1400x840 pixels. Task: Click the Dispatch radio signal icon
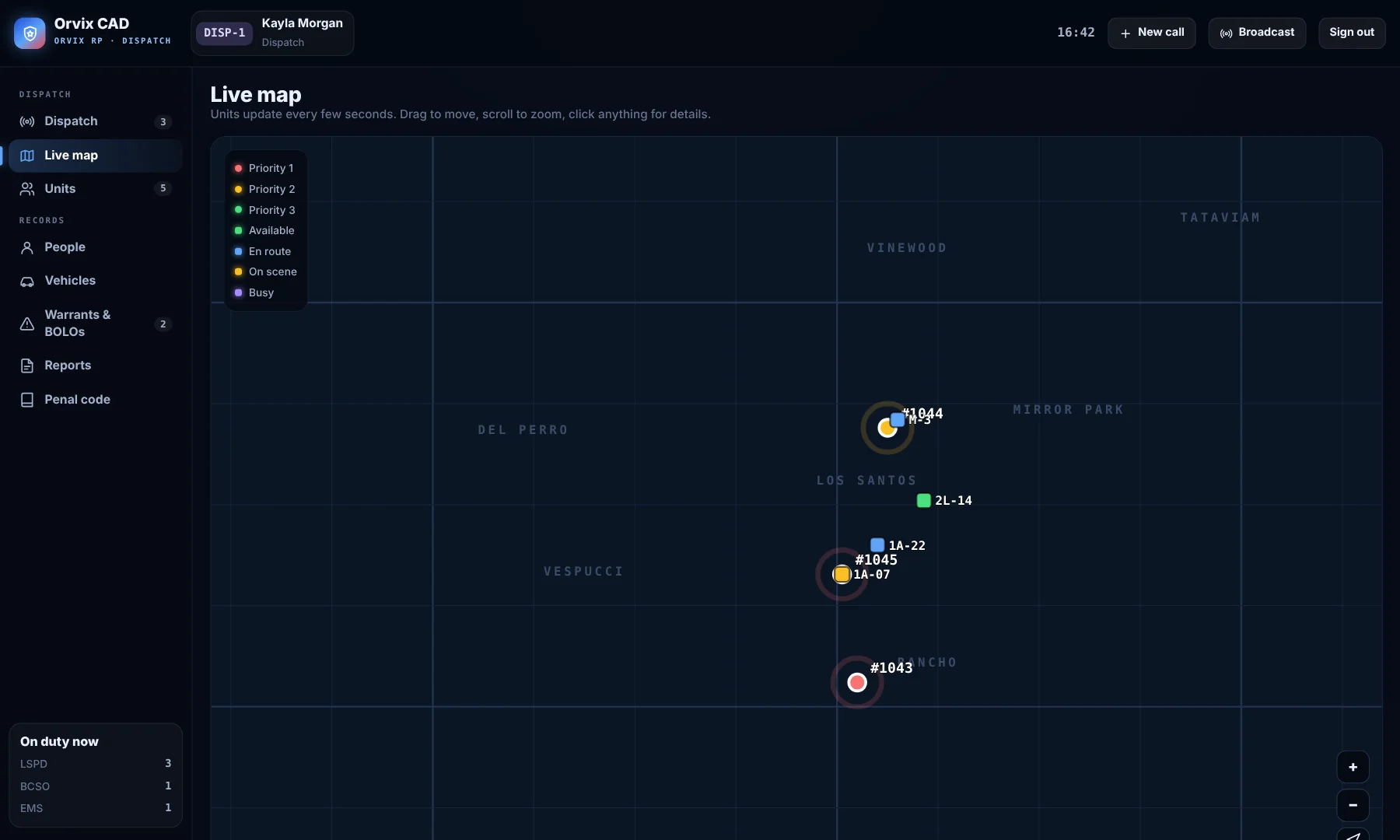pos(27,121)
